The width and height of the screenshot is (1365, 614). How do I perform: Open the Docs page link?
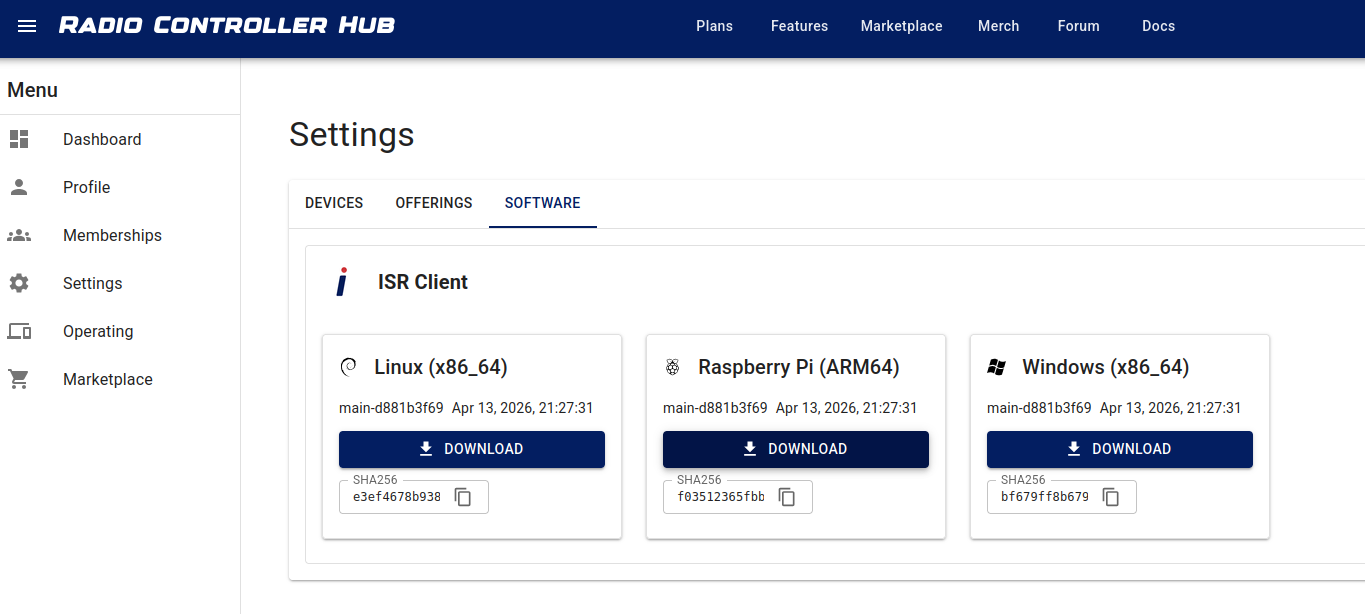1158,26
